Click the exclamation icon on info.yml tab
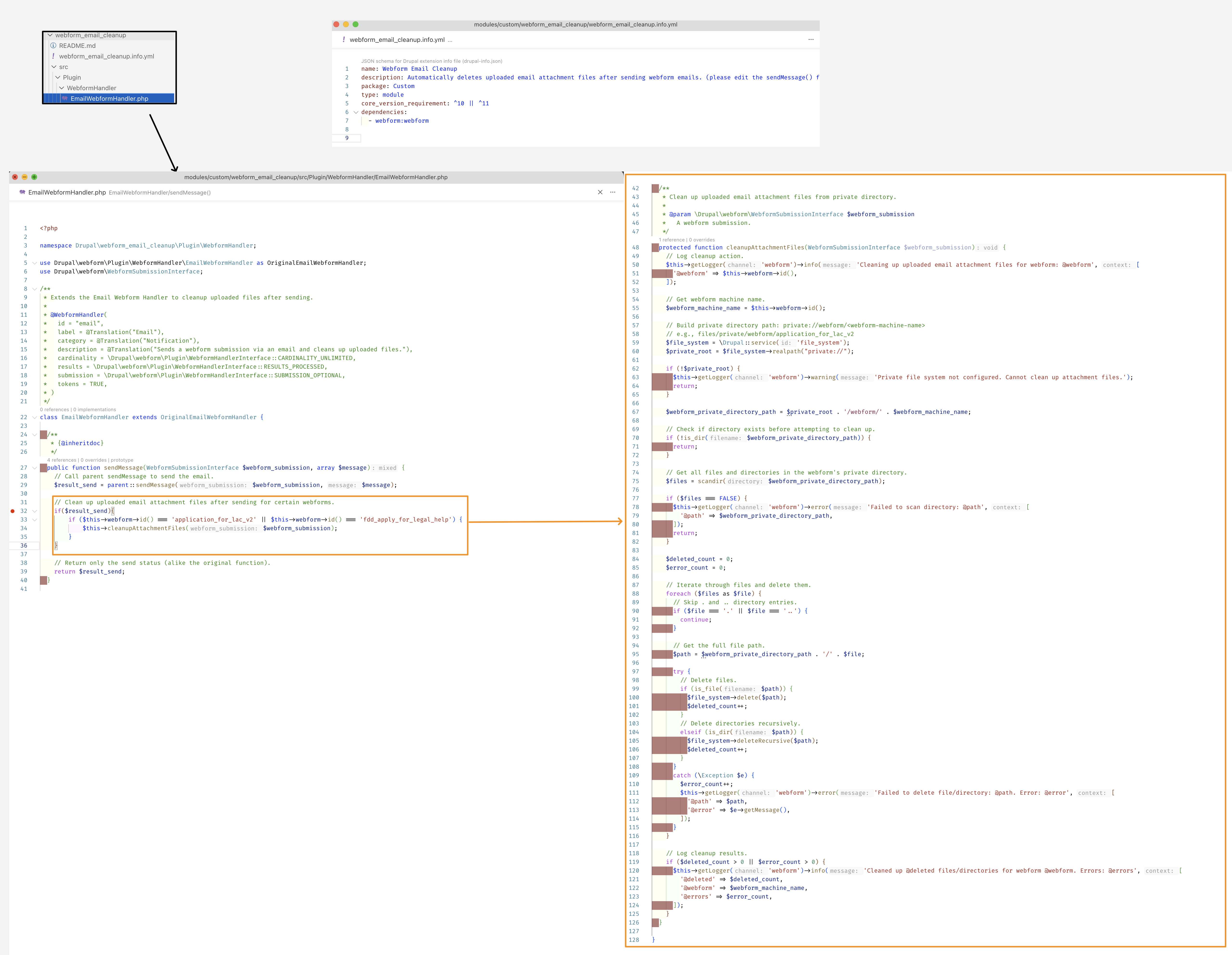The height and width of the screenshot is (955, 1232). click(343, 39)
